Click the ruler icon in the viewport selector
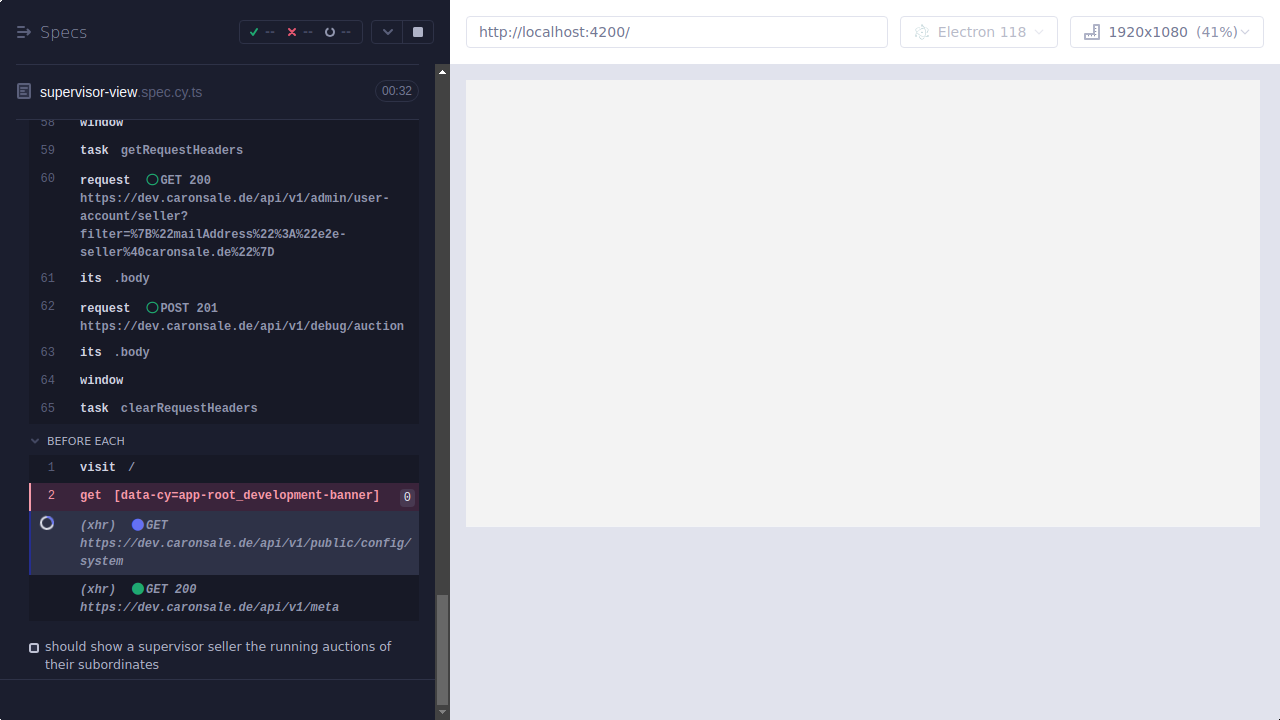 1090,31
